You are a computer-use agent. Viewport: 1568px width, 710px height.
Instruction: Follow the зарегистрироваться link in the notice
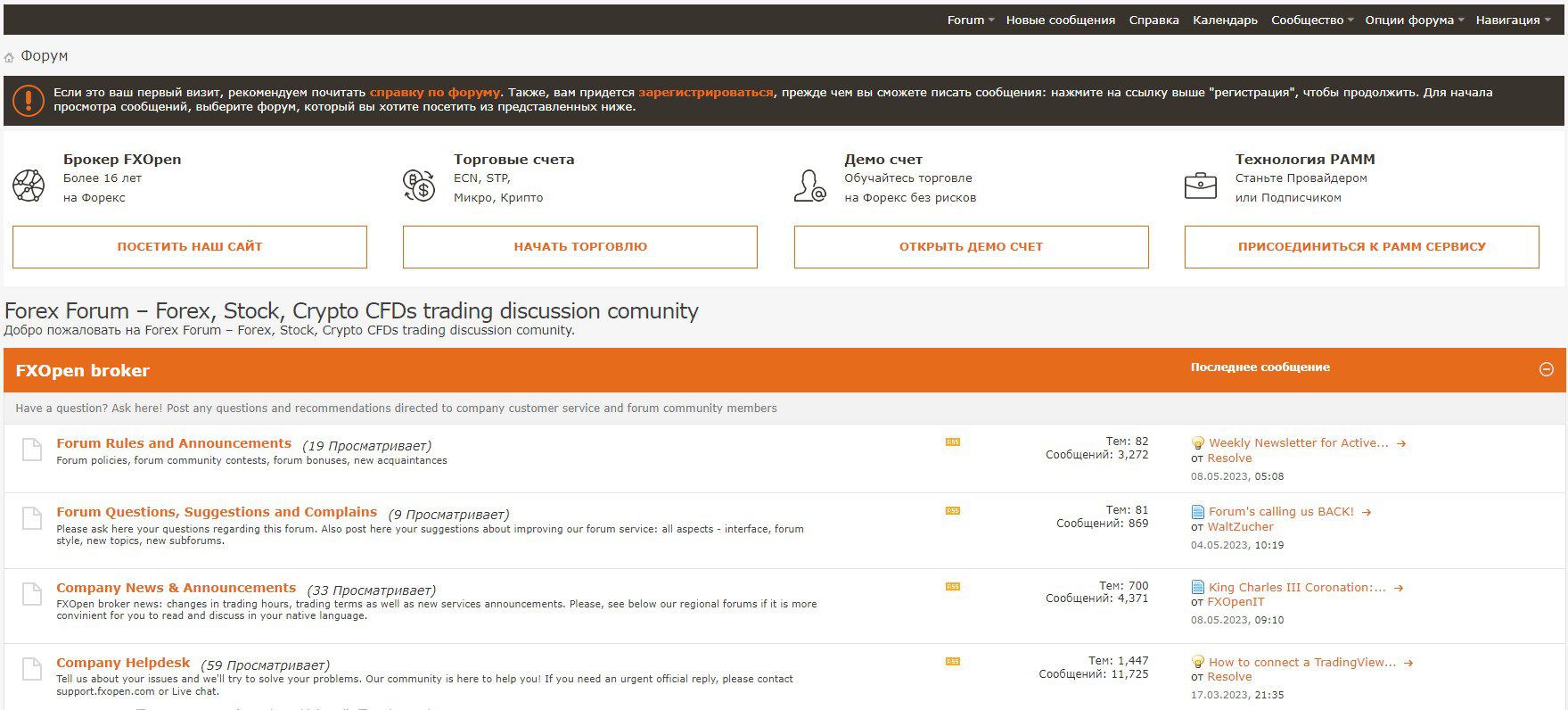coord(706,92)
